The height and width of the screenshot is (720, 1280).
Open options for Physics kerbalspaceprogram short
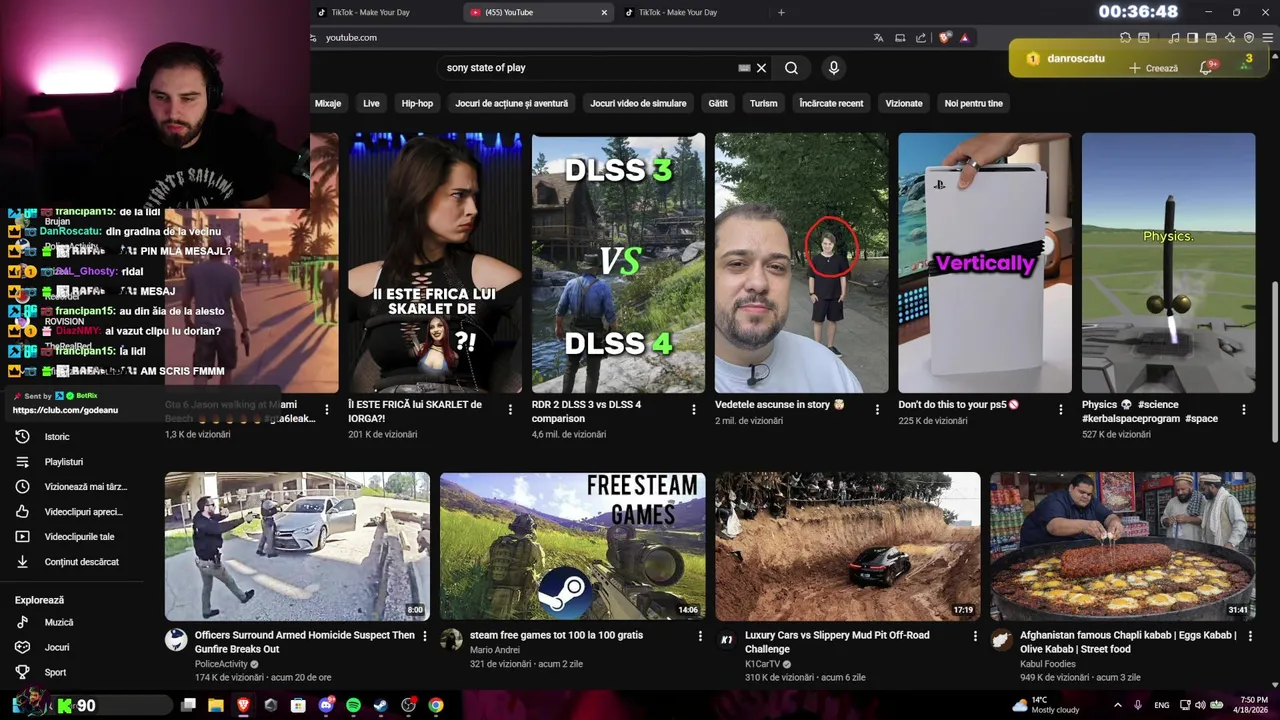pos(1243,410)
